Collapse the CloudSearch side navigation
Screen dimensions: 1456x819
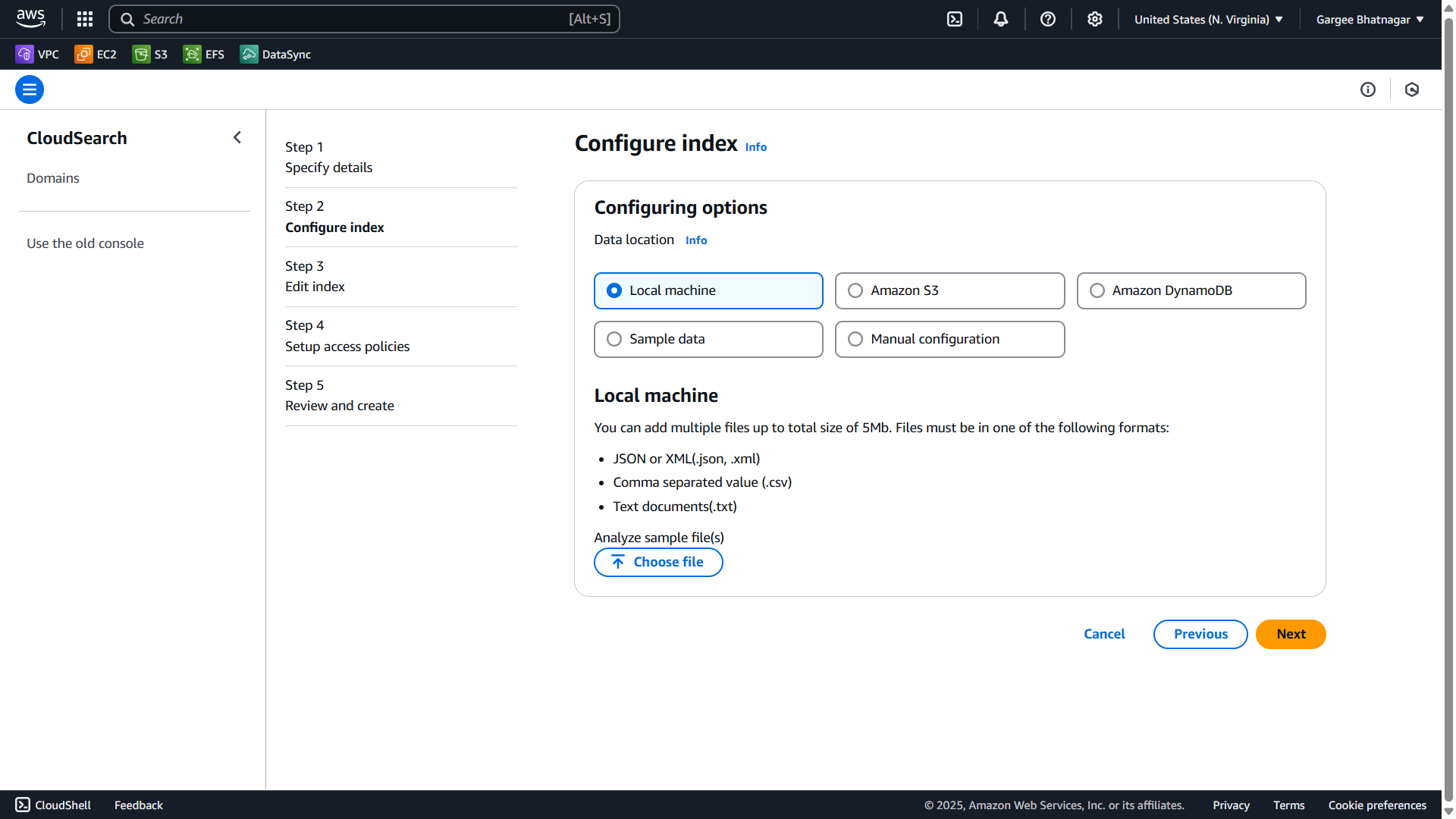(x=237, y=137)
